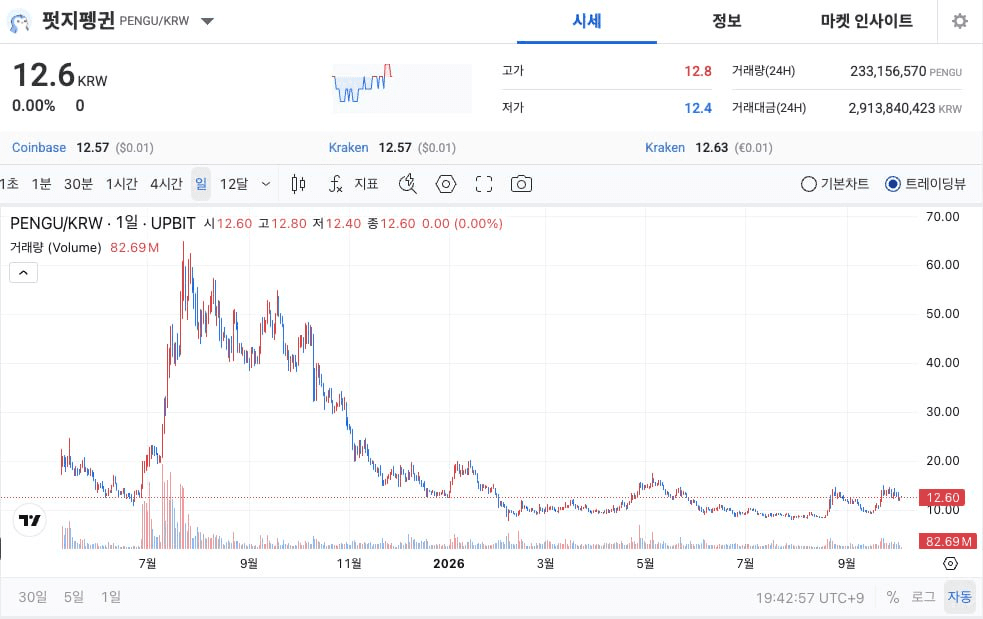Screen dimensions: 983x619
Task: Select the 1분 timeframe
Action: point(41,184)
